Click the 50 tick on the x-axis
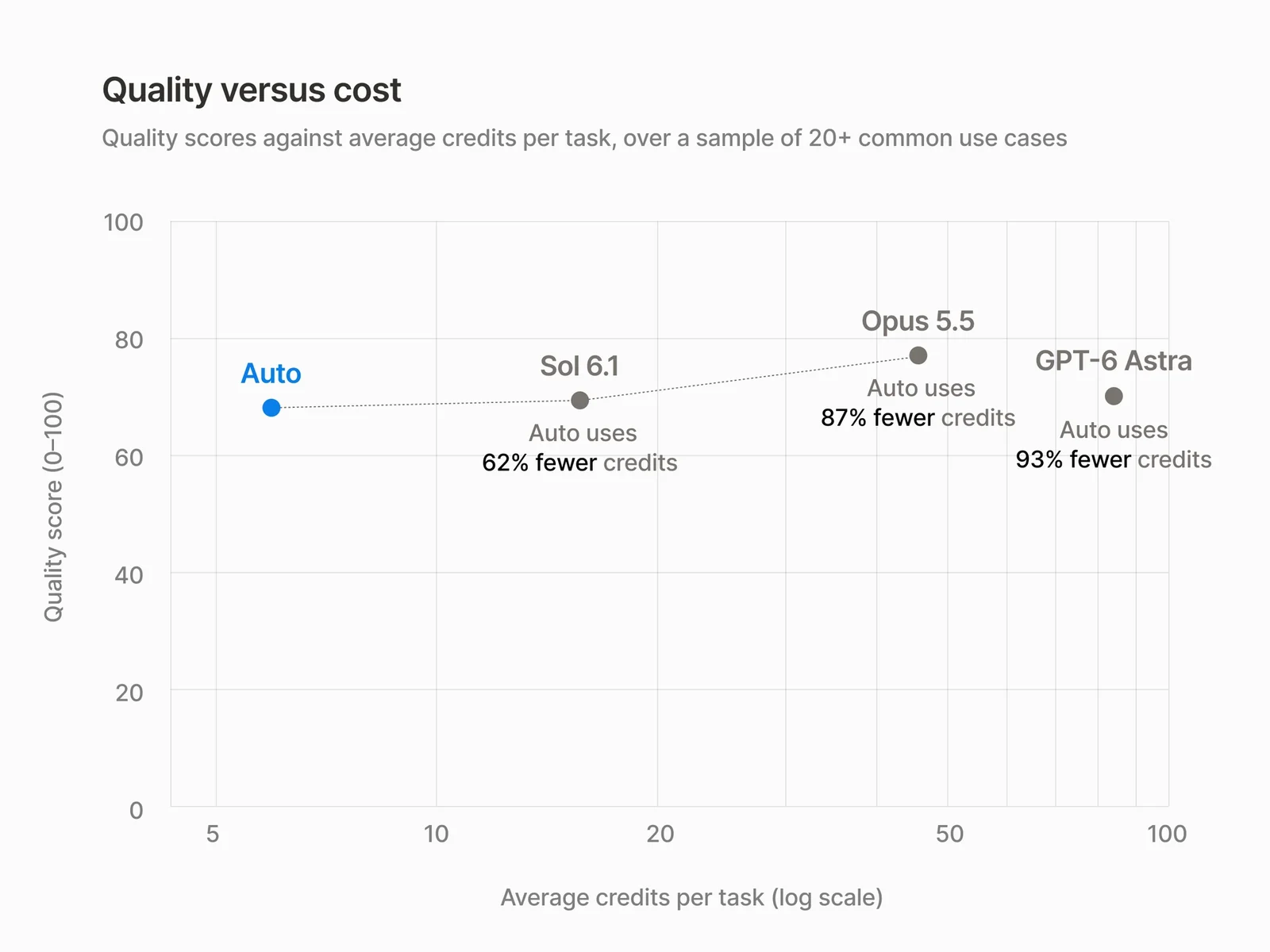Screen dimensions: 1270x952 949,834
